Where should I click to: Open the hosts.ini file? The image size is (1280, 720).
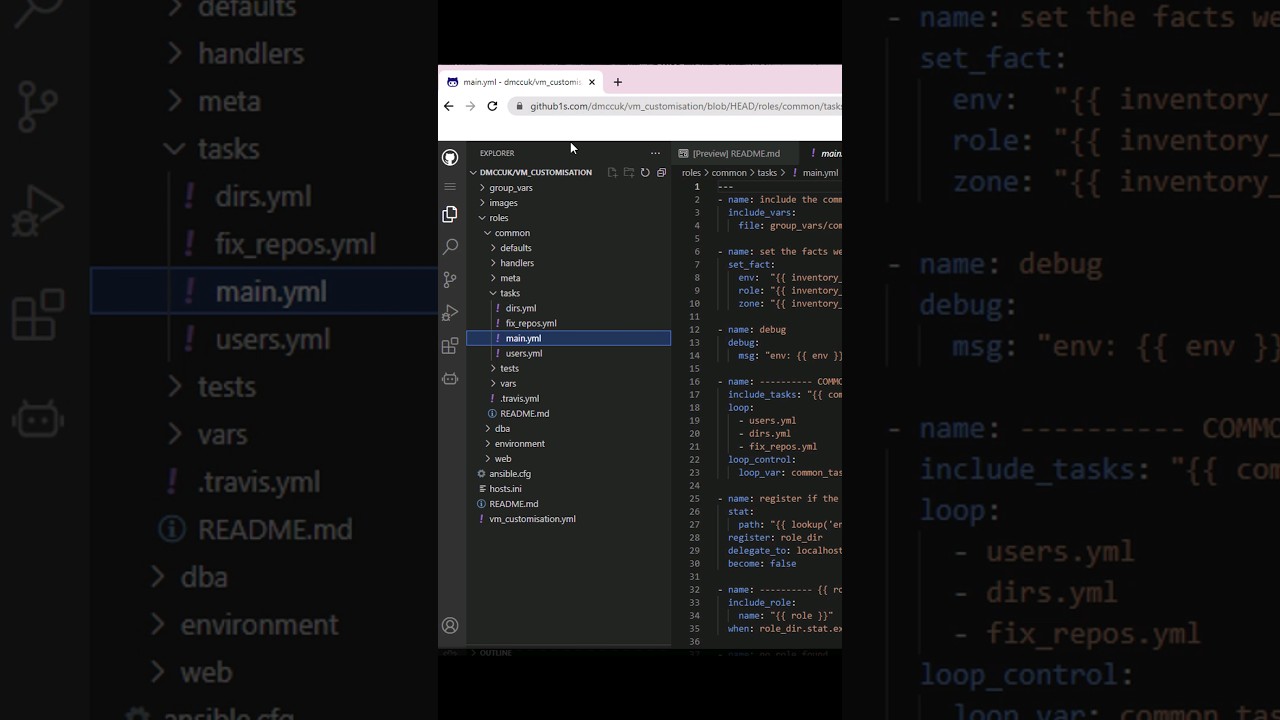click(505, 488)
